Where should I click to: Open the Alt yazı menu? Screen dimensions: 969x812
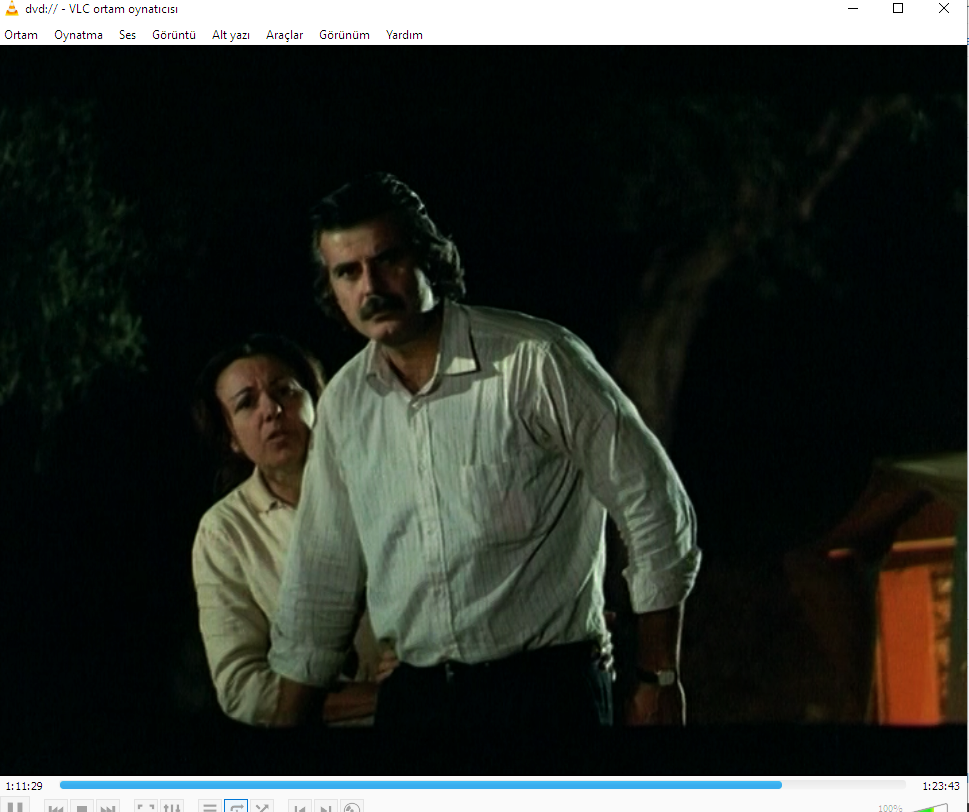(x=231, y=35)
